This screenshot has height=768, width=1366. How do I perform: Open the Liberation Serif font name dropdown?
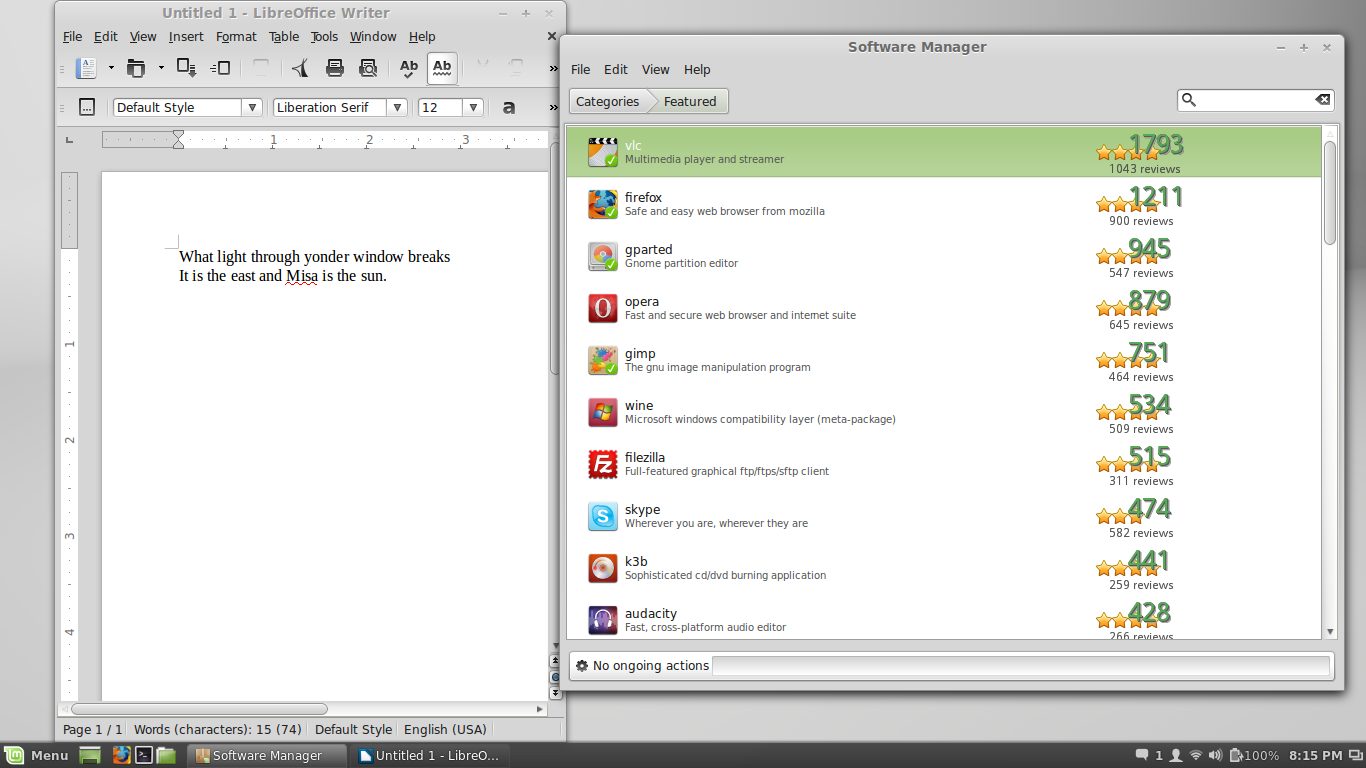(x=397, y=107)
